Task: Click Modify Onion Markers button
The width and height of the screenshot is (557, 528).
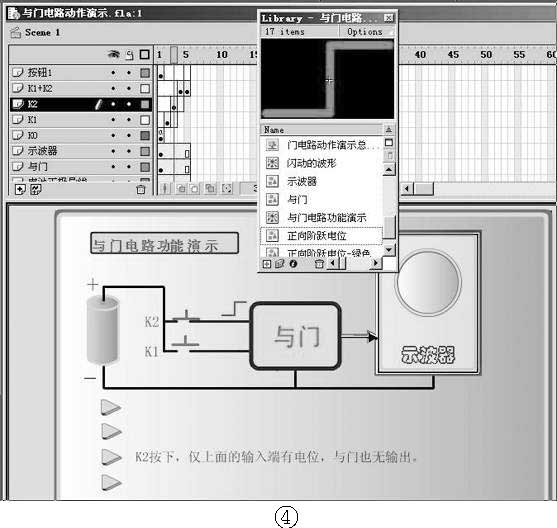Action: point(227,188)
